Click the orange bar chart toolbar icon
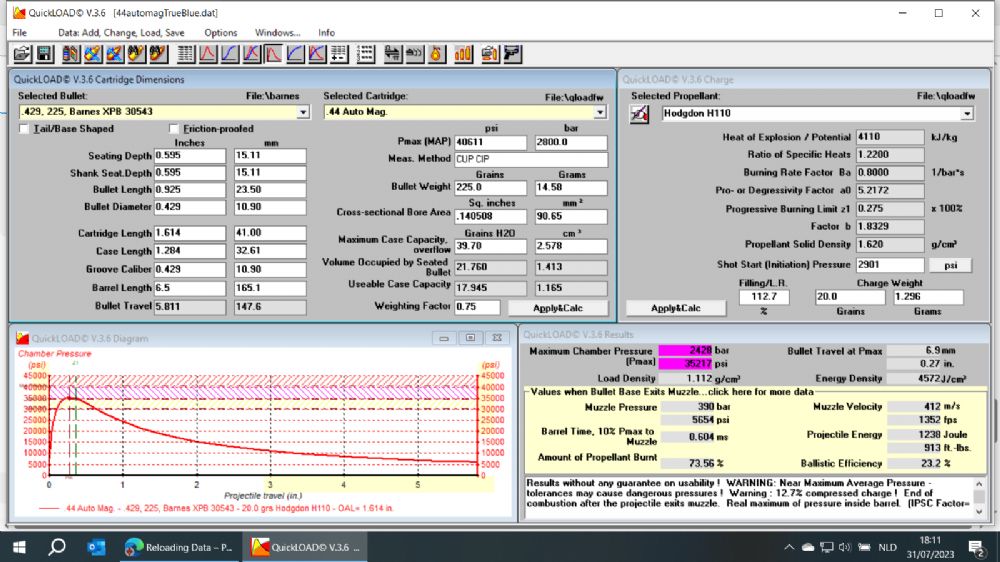 [463, 53]
